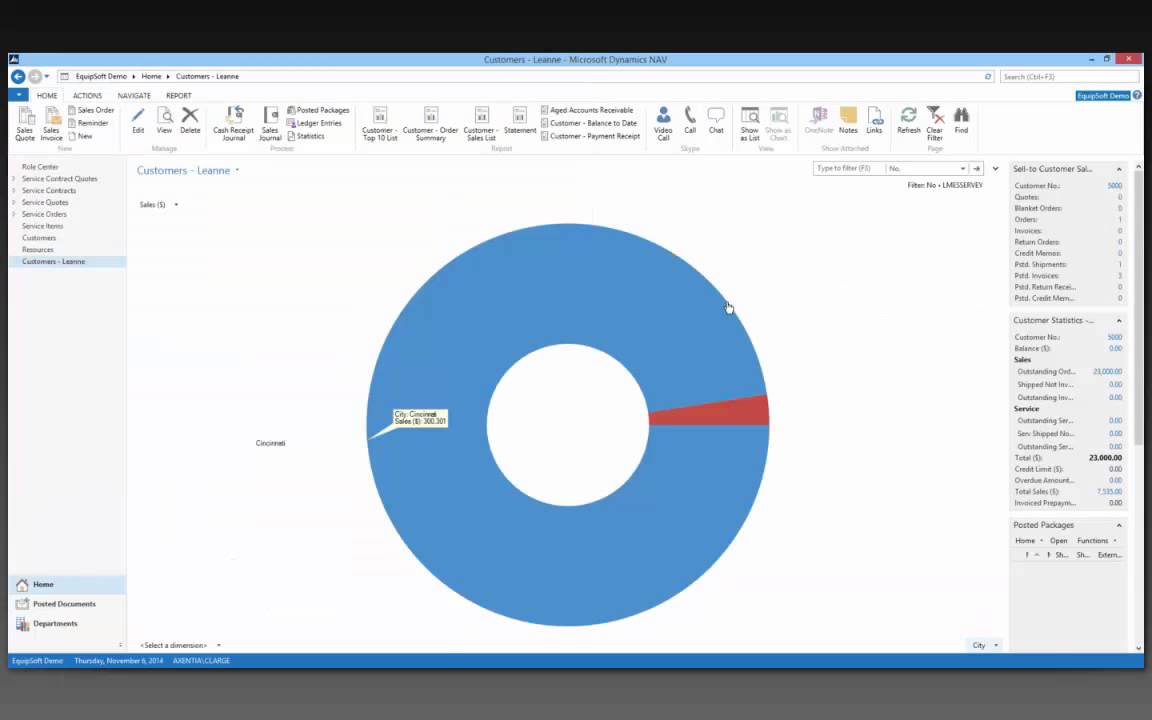Viewport: 1152px width, 720px height.
Task: Open the blue application menu dropdown
Action: pos(18,95)
